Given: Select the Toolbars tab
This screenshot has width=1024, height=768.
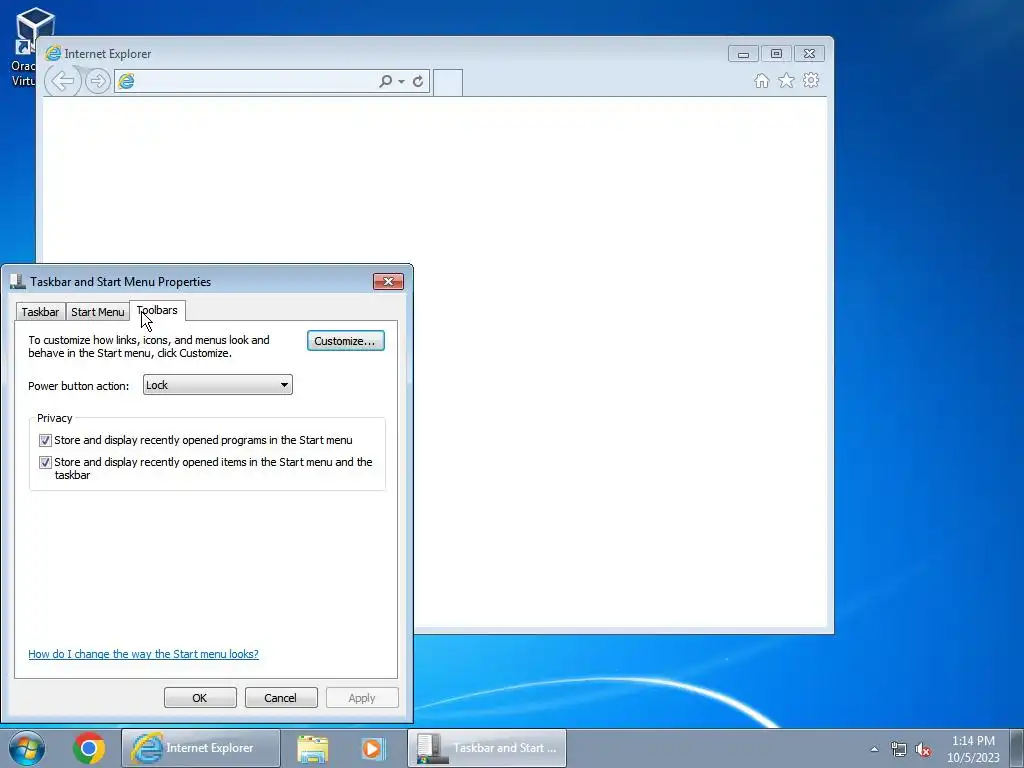Looking at the screenshot, I should tap(157, 310).
